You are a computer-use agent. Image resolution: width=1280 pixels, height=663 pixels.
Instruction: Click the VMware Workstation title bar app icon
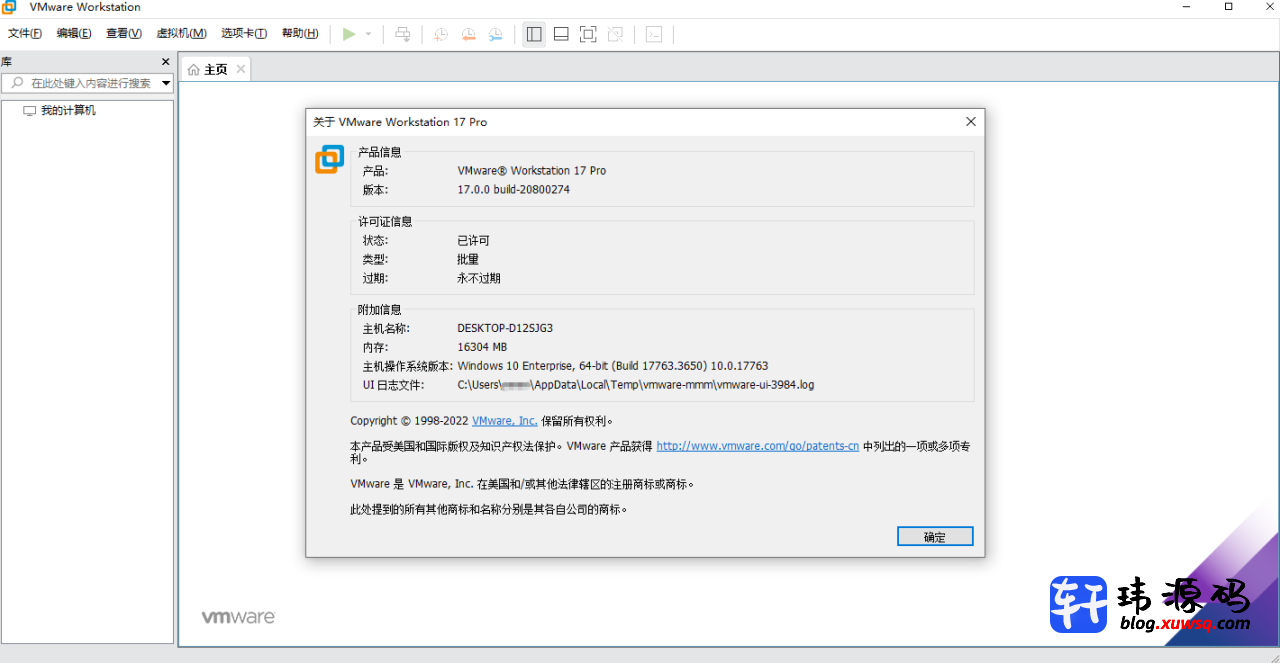tap(10, 7)
